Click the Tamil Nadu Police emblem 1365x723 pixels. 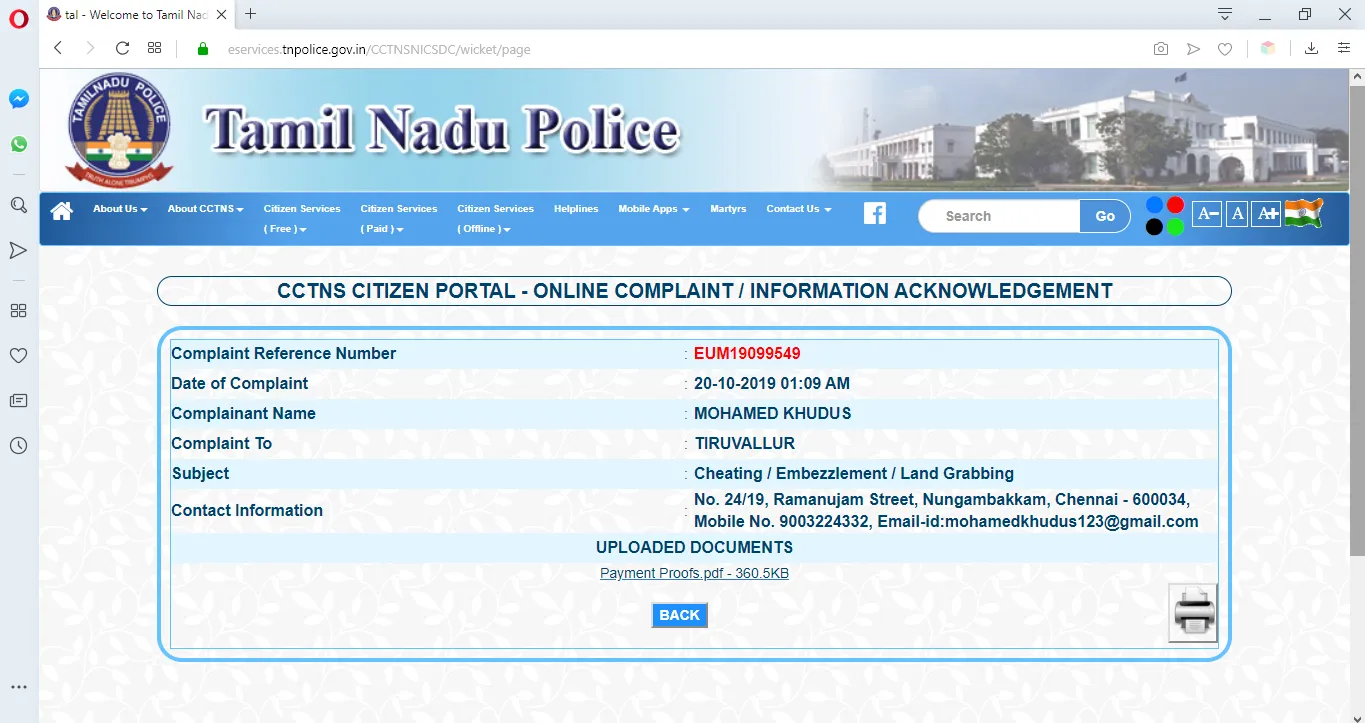point(119,129)
